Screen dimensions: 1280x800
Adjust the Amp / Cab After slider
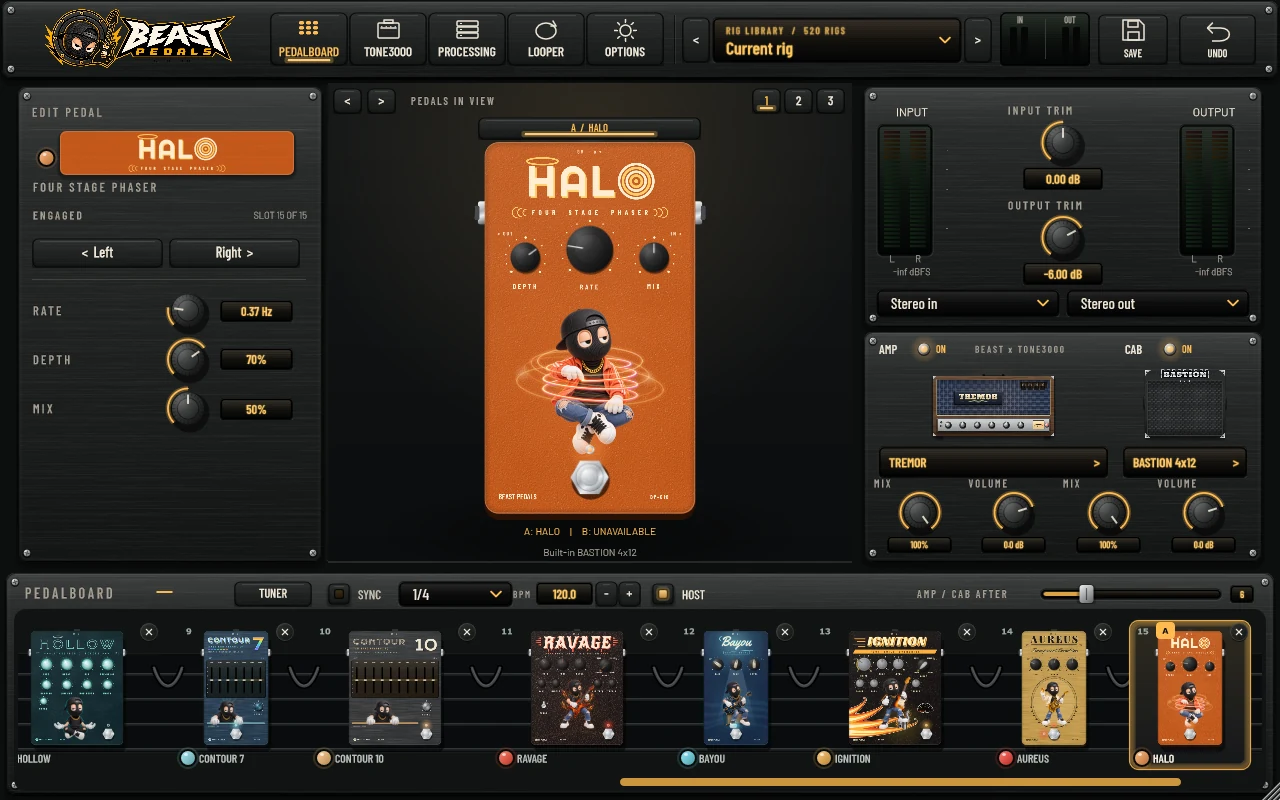[x=1130, y=594]
